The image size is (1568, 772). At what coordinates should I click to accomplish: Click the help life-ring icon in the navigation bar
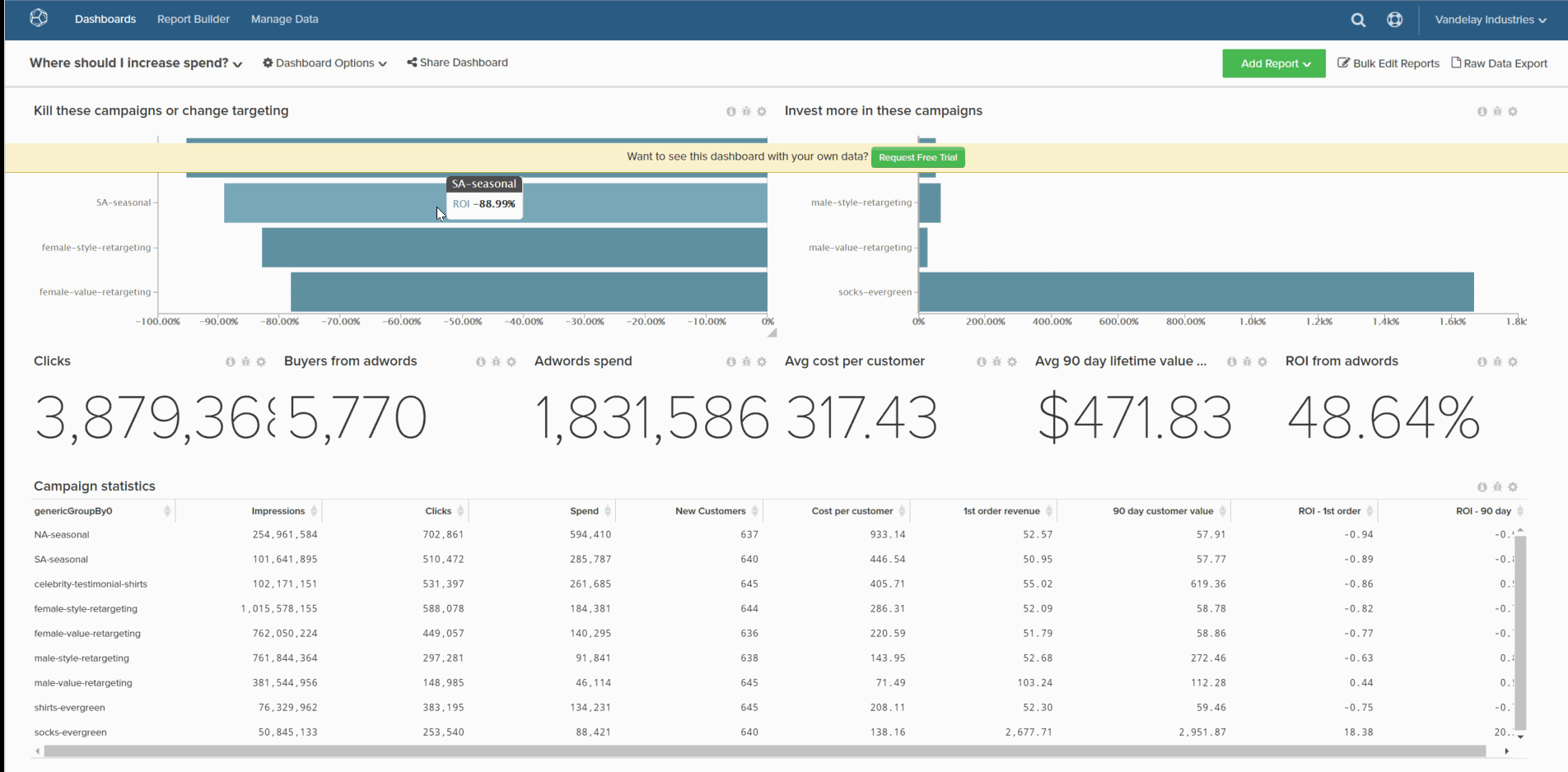(1395, 20)
